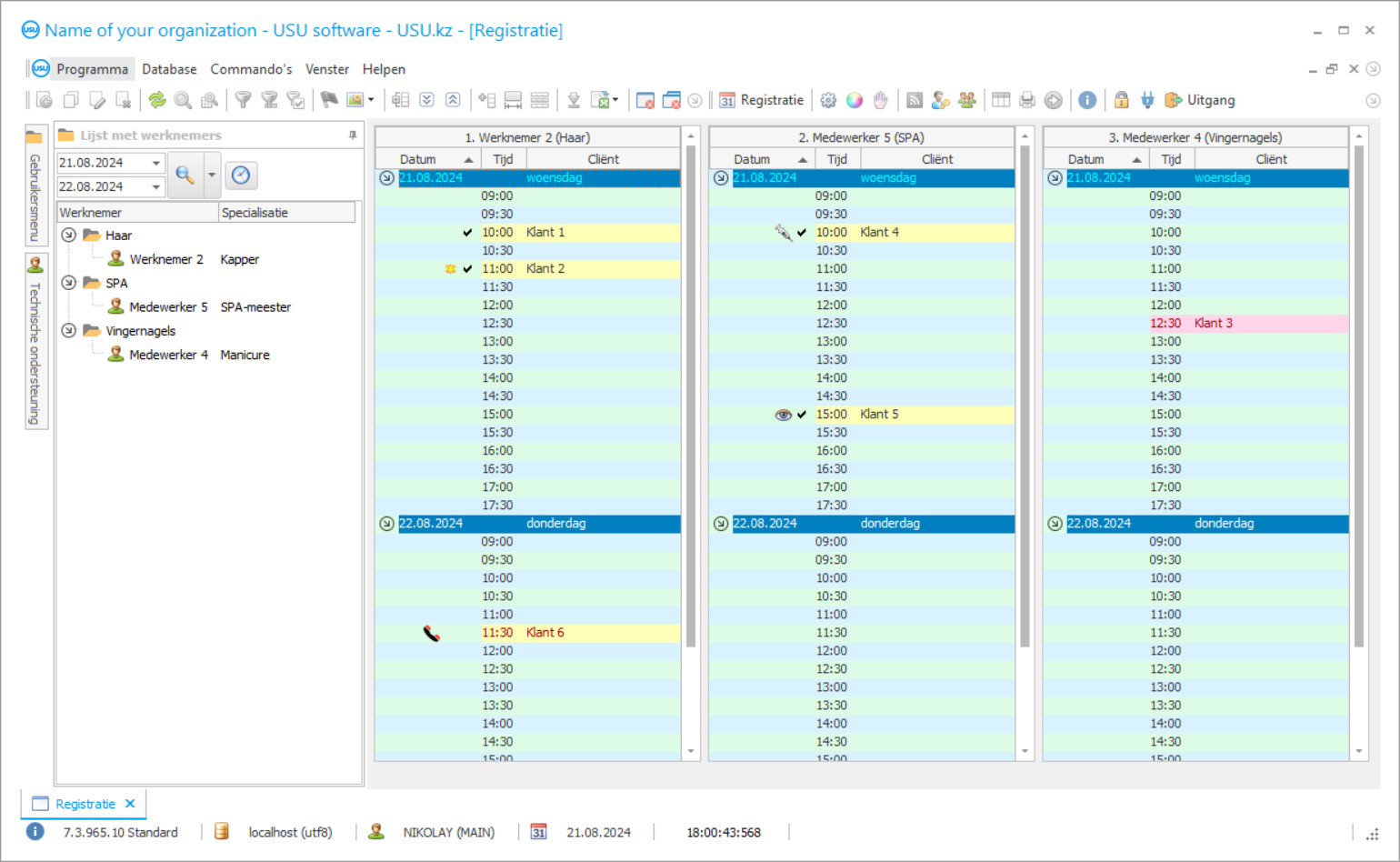1400x862 pixels.
Task: Click the lock icon in the toolbar
Action: (x=1122, y=100)
